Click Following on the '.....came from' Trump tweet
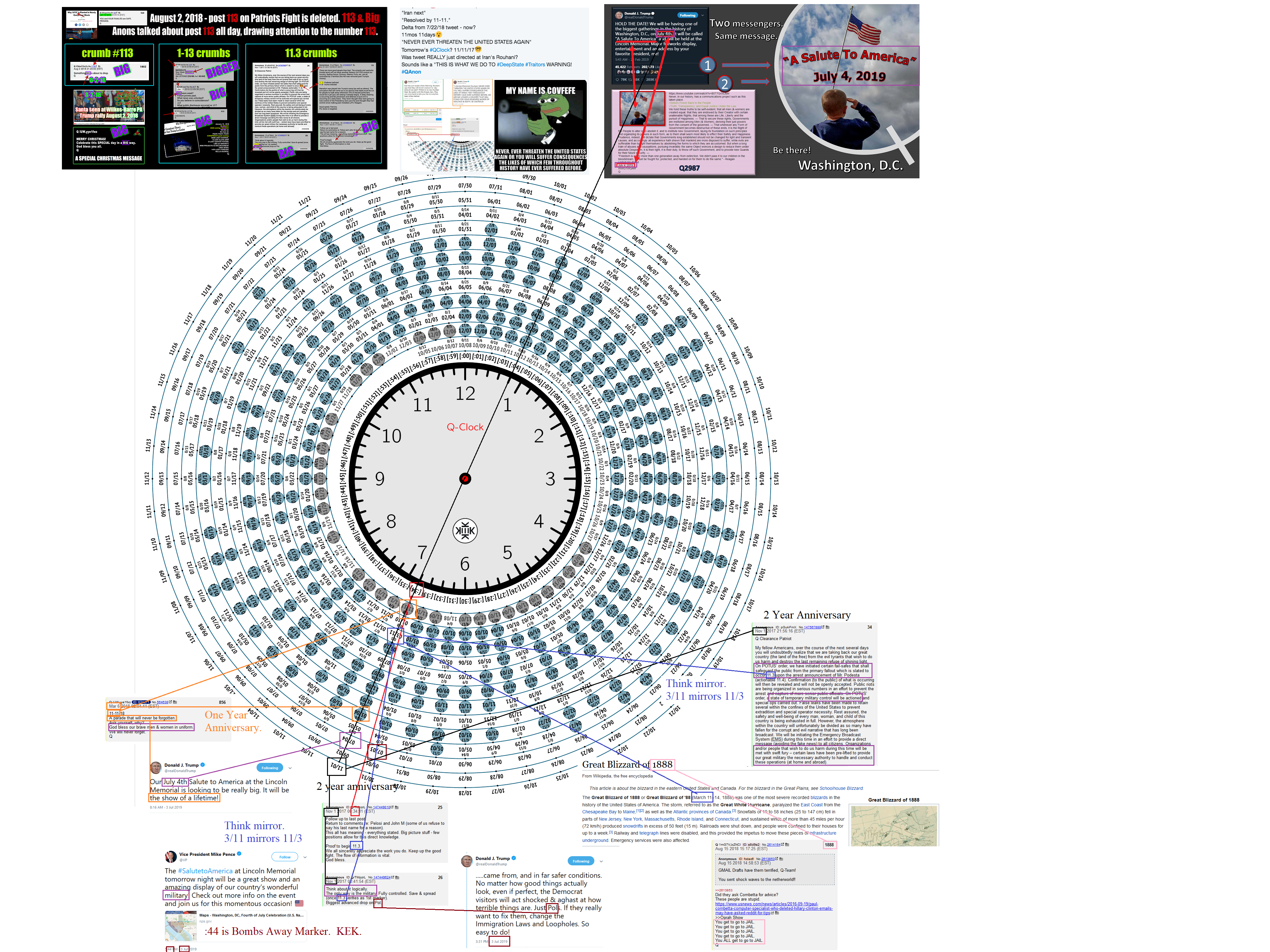The width and height of the screenshot is (1270, 952). (x=581, y=861)
